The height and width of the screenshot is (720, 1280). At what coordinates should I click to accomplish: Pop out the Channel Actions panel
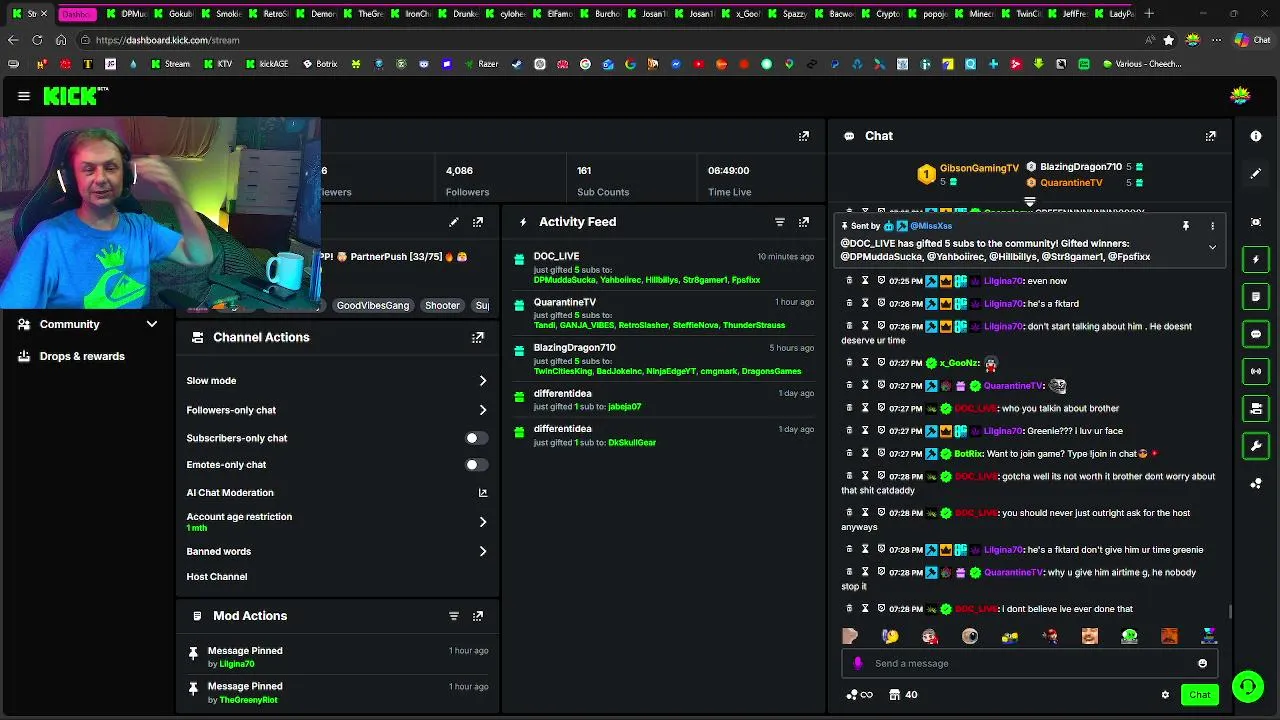(x=477, y=338)
